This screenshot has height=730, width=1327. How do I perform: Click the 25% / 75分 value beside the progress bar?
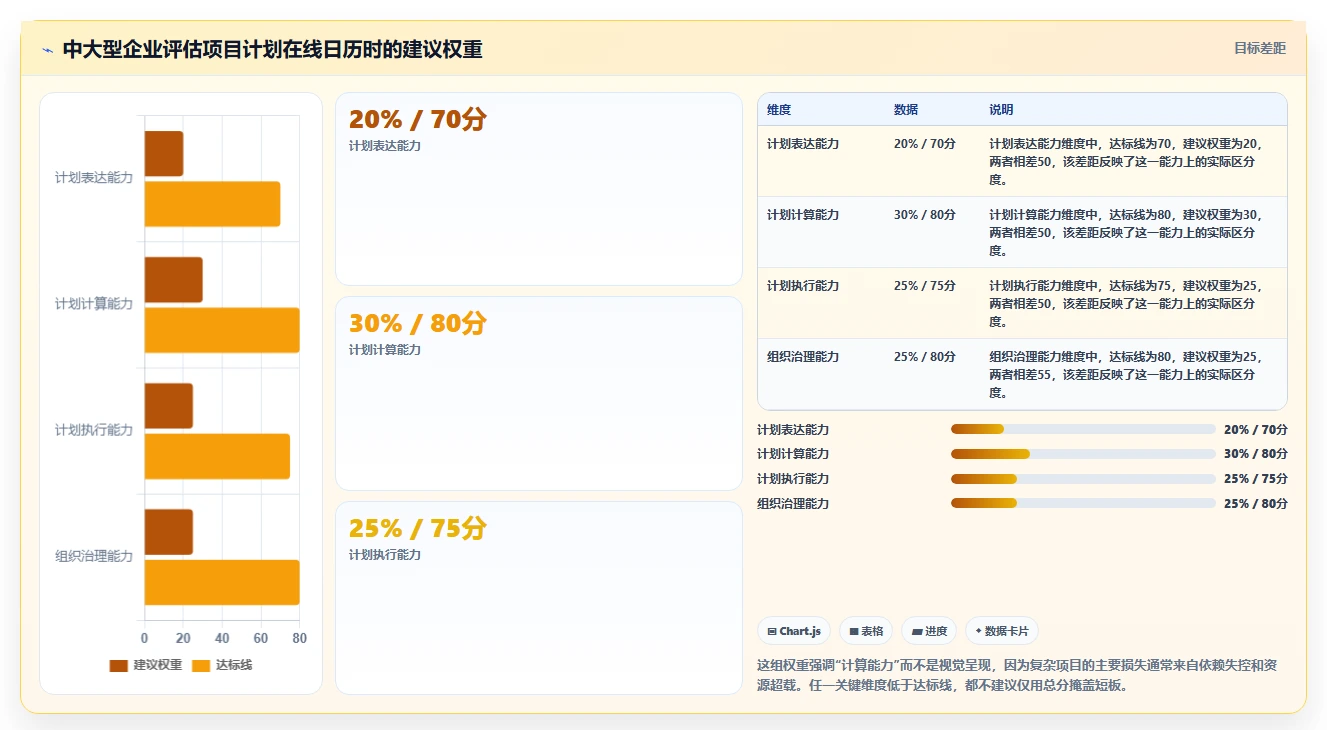(x=1256, y=479)
